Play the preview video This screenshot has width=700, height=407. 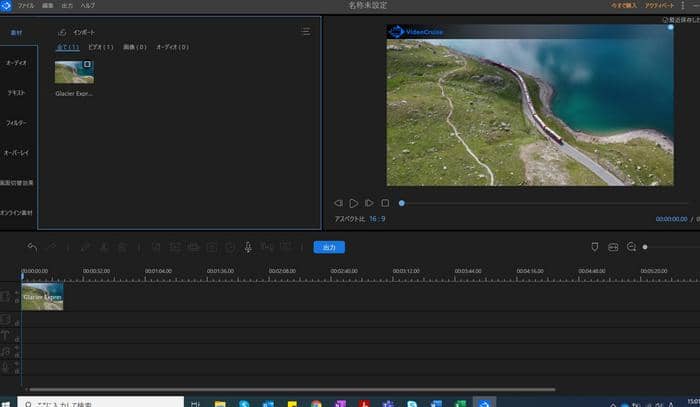tap(353, 203)
